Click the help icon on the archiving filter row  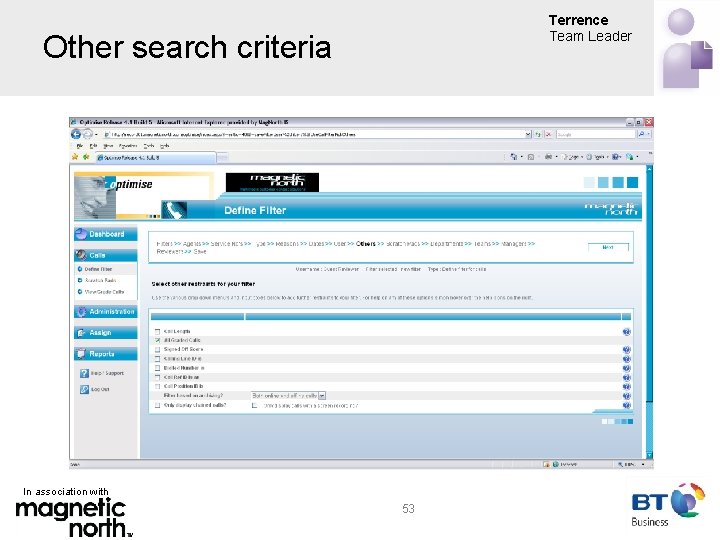(x=626, y=396)
